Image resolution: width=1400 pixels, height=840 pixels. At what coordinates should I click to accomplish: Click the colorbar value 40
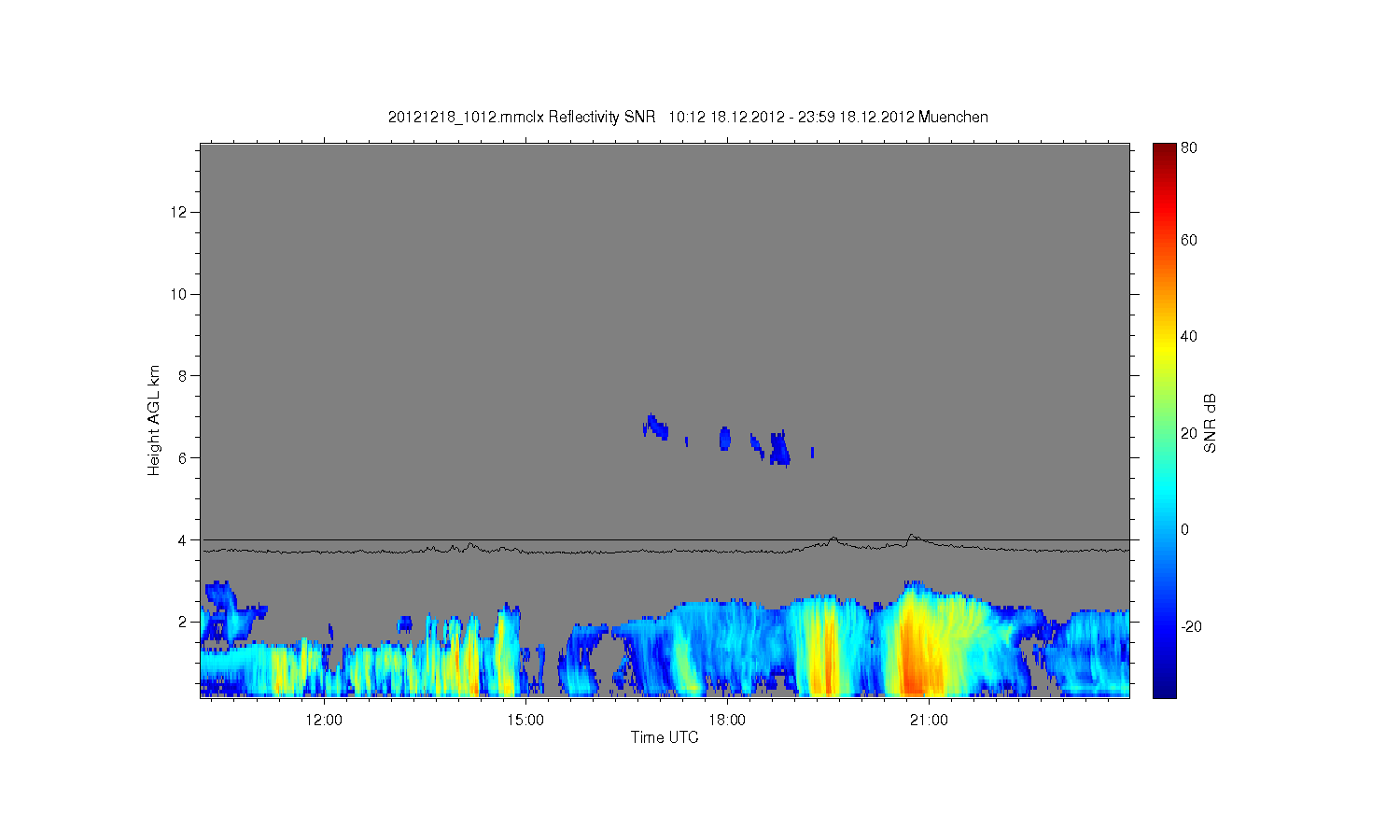click(x=1189, y=336)
